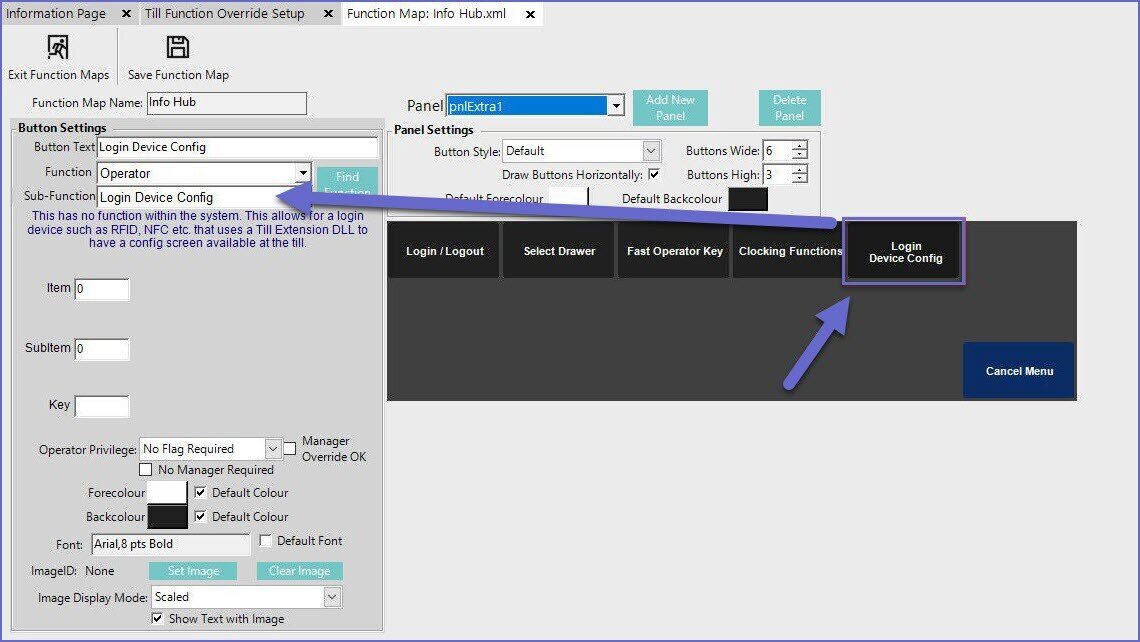Open the Operator Privilege dropdown
Screen dimensions: 1140x642
coord(273,449)
